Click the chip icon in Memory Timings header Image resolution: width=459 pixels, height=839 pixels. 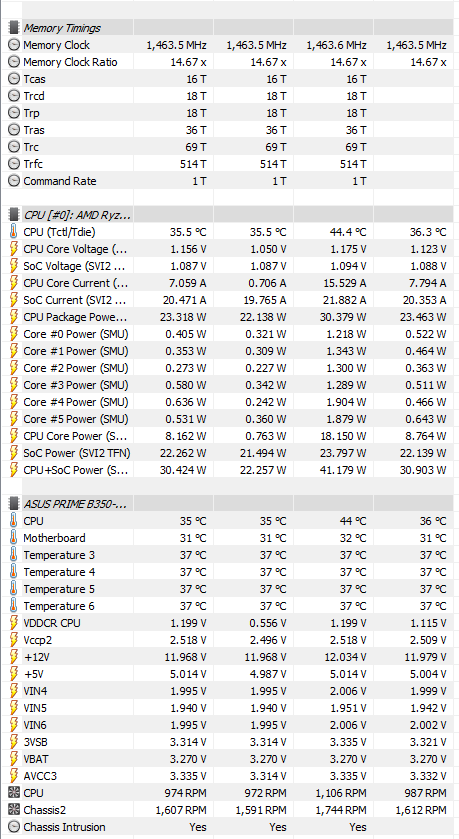tap(14, 28)
